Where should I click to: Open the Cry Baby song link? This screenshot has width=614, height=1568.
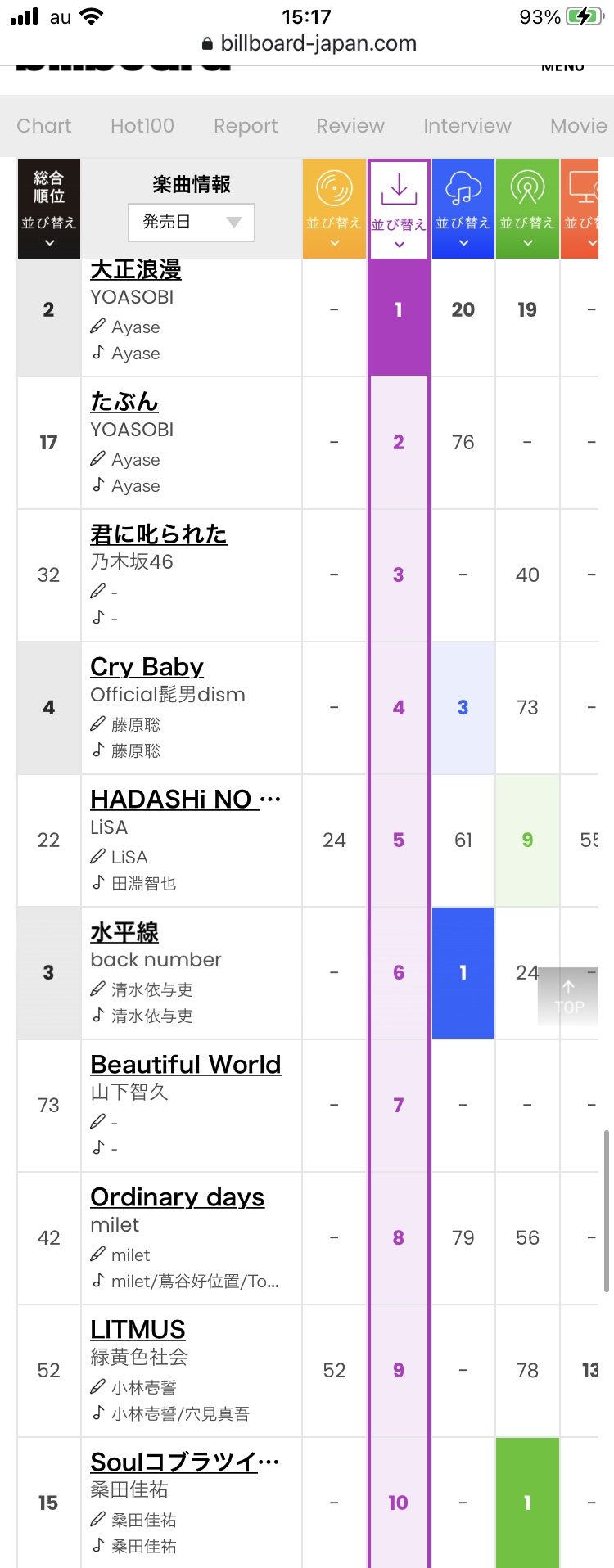point(147,667)
